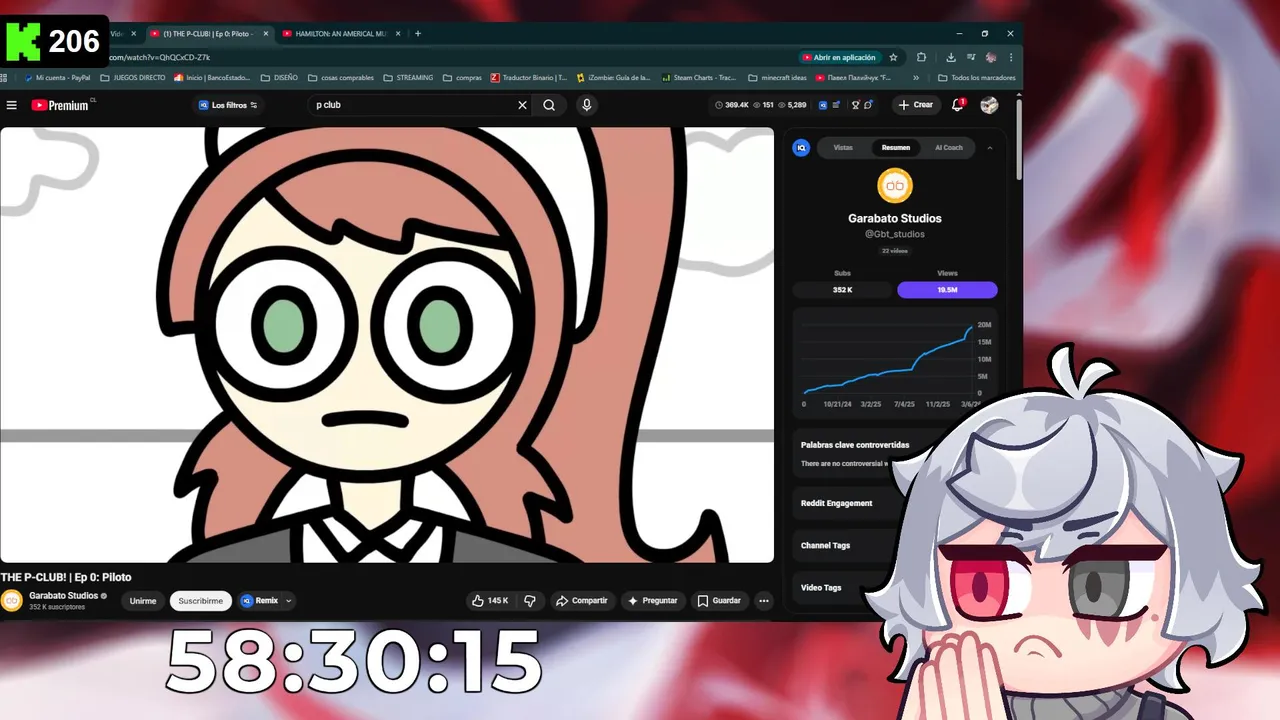This screenshot has width=1280, height=720.
Task: Open Garabato Studios channel avatar below video
Action: point(12,601)
